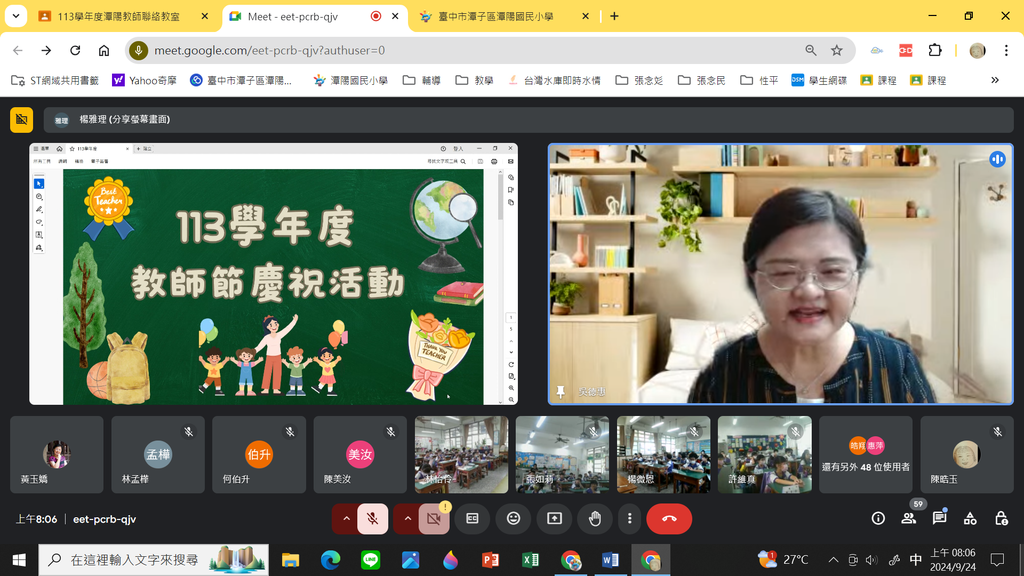Screen dimensions: 1024x576
Task: Select participant tile 何伯升
Action: coord(259,455)
